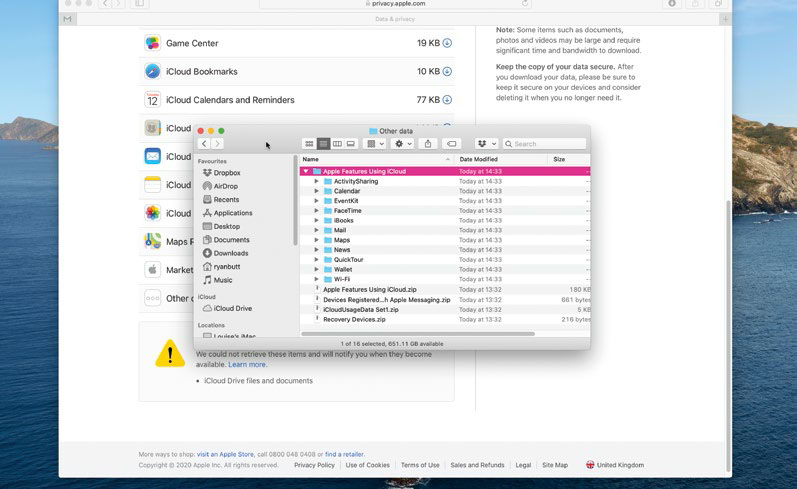The image size is (797, 489).
Task: Switch Finder to list view
Action: coord(323,144)
